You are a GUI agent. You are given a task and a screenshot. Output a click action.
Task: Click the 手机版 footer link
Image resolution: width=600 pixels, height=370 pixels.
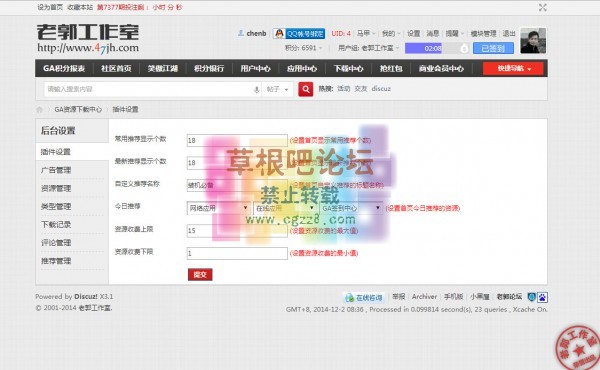(x=453, y=297)
